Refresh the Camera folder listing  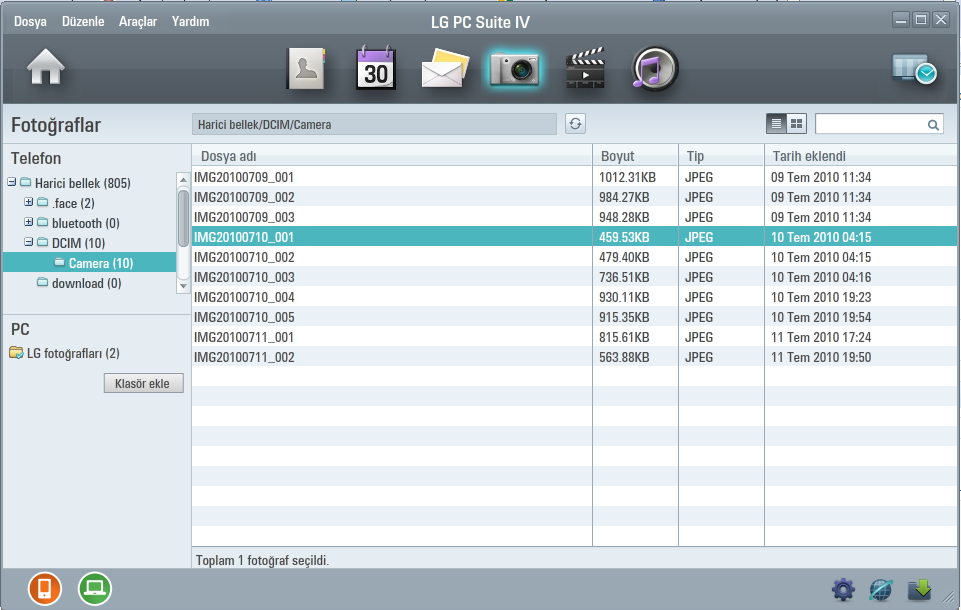575,124
